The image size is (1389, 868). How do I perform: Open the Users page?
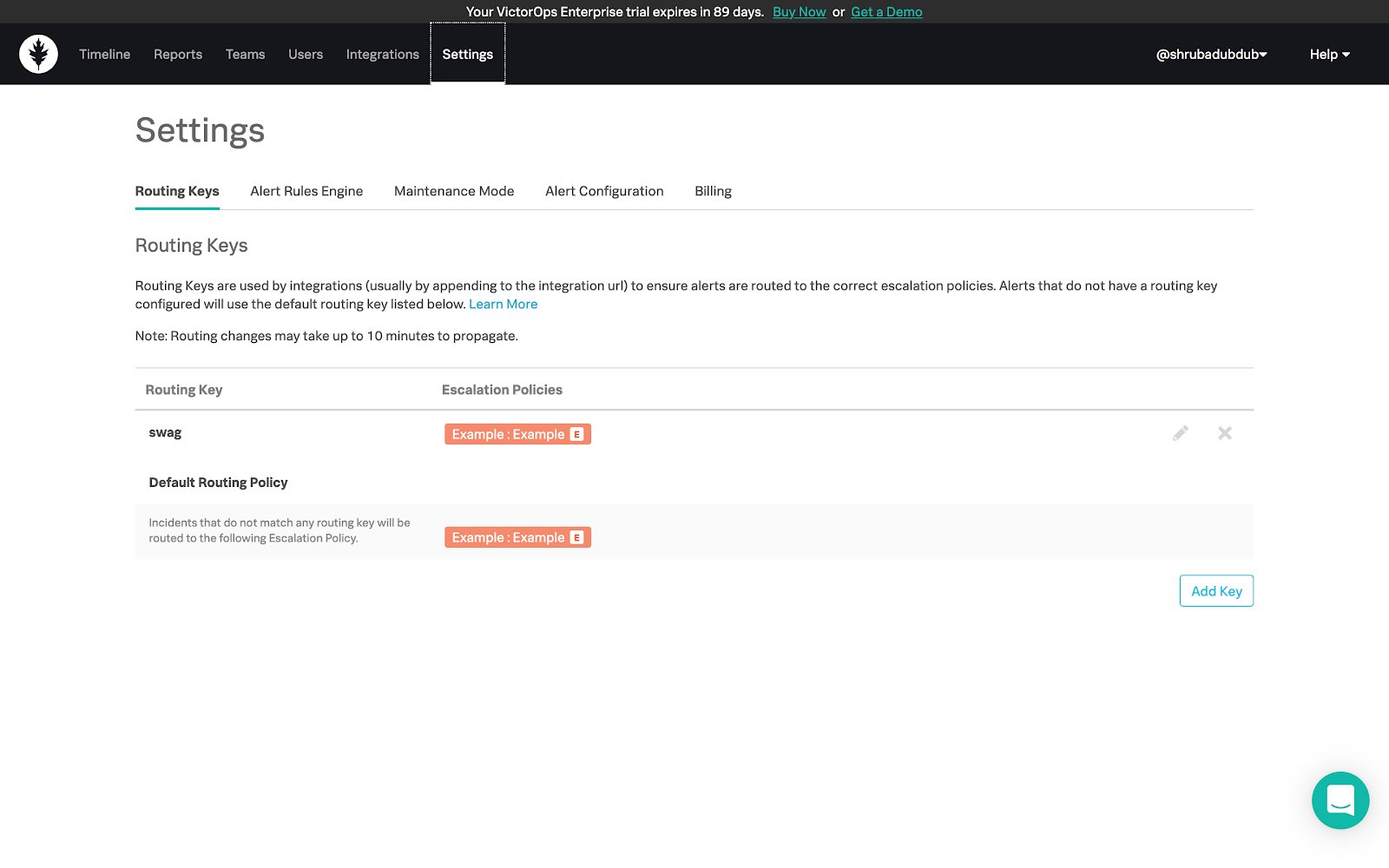point(306,54)
